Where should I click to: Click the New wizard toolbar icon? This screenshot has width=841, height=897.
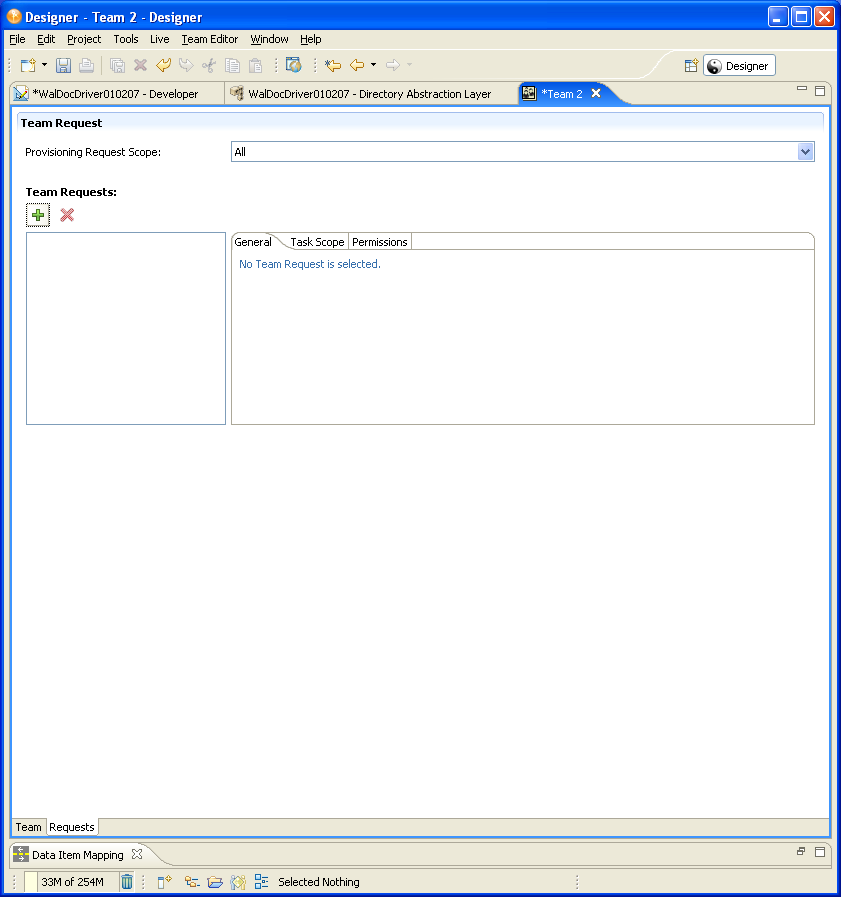click(x=28, y=65)
